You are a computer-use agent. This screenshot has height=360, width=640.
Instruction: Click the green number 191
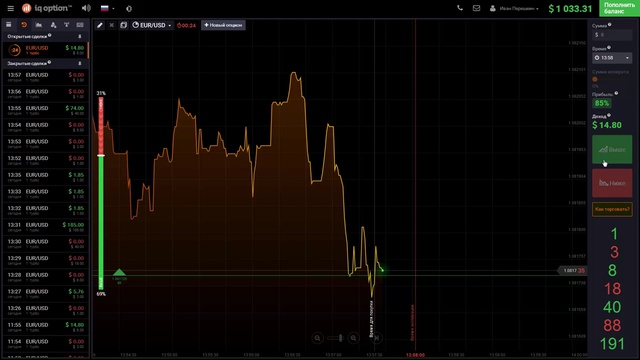point(612,344)
